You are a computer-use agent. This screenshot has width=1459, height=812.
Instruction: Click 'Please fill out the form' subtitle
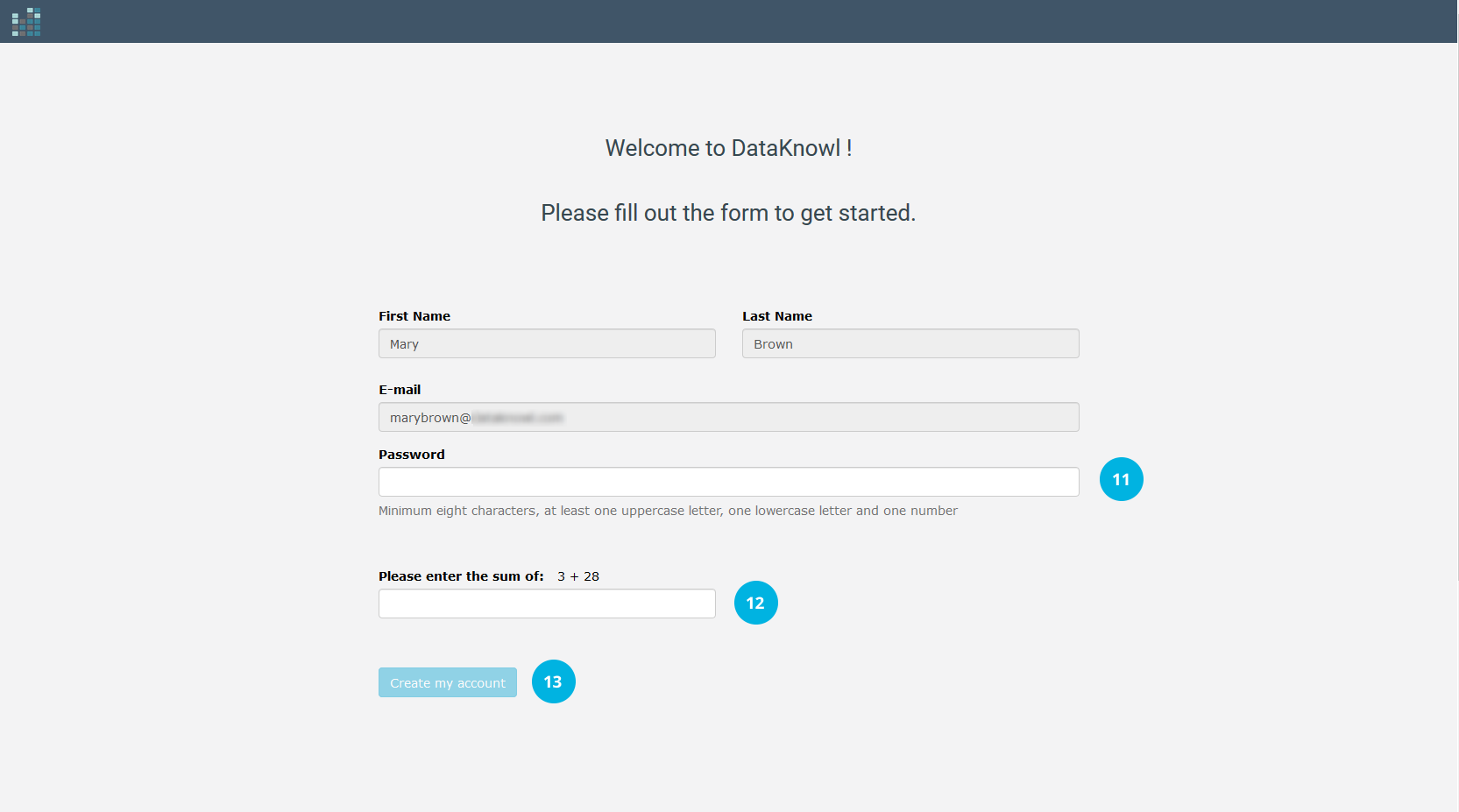[x=728, y=213]
